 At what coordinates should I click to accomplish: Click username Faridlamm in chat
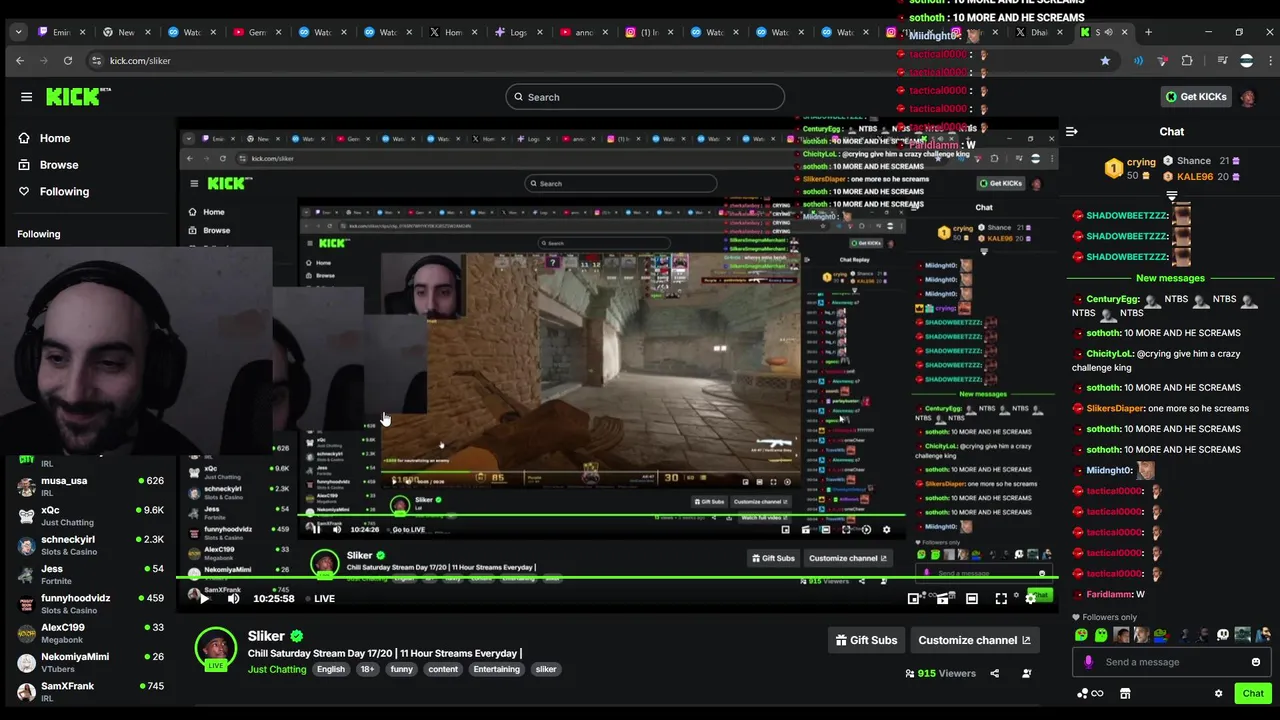[1109, 594]
